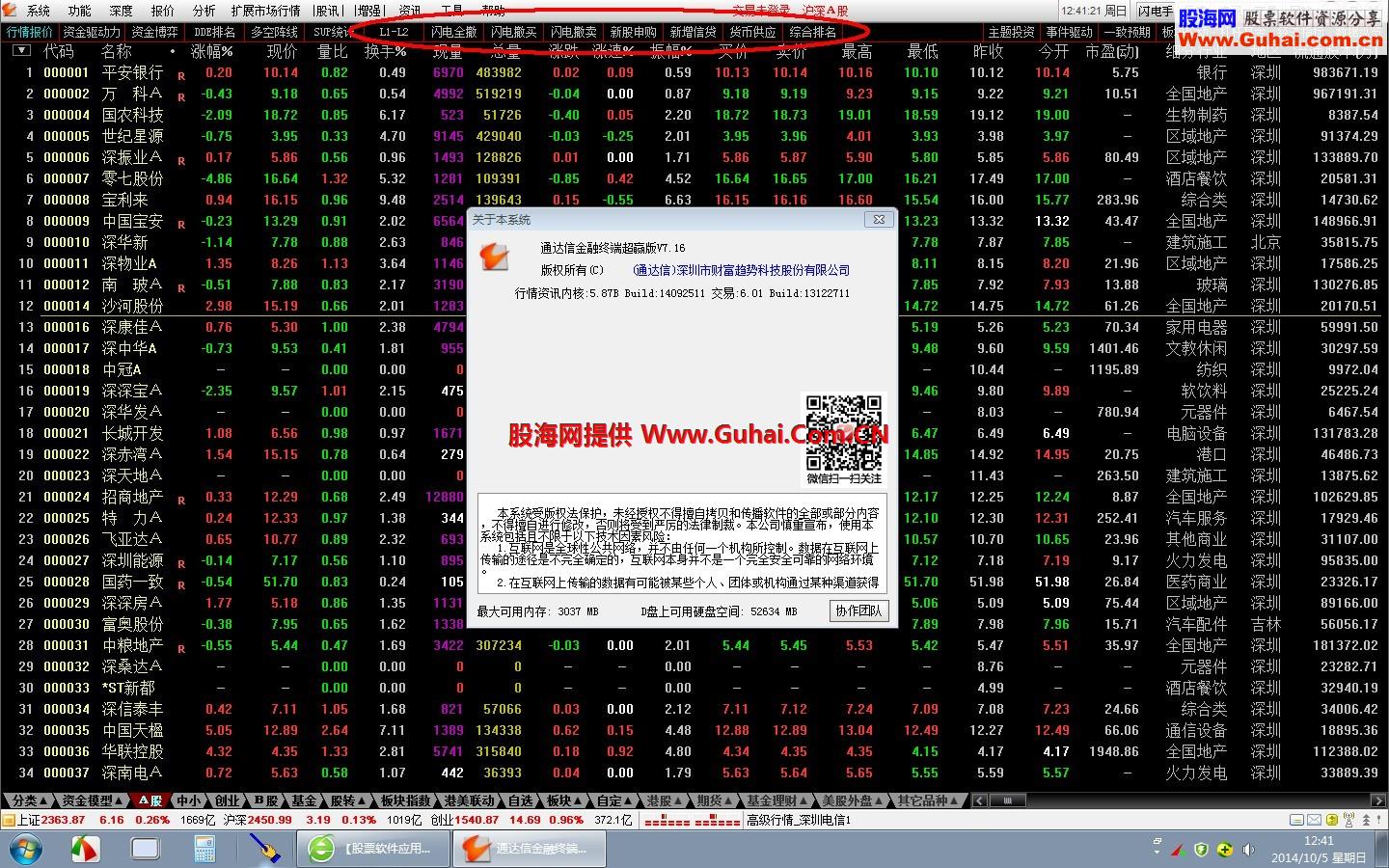Screen dimensions: 1389x868
Task: Switch to the 新股申购 tab
Action: tap(633, 32)
